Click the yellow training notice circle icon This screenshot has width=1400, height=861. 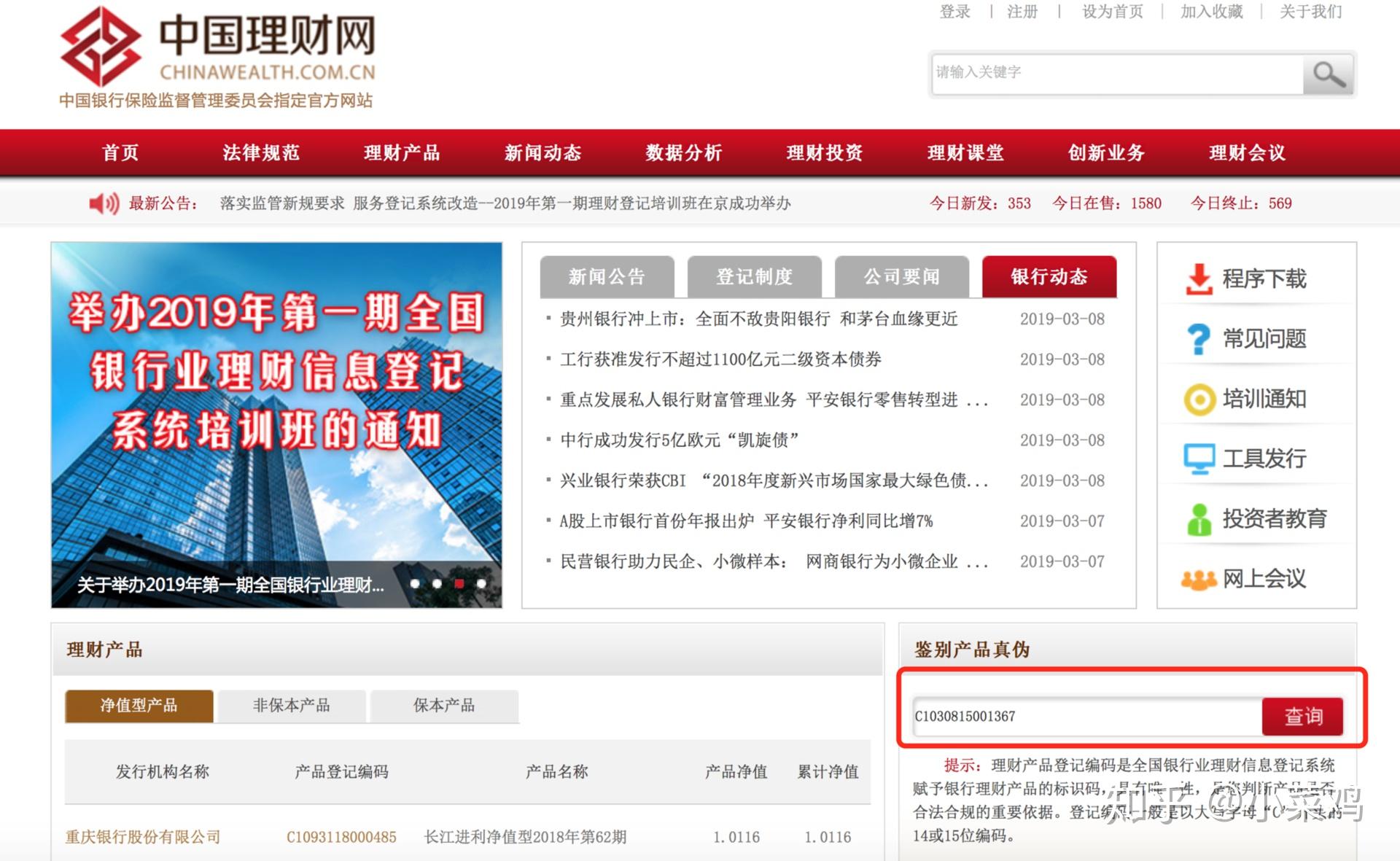click(x=1198, y=399)
